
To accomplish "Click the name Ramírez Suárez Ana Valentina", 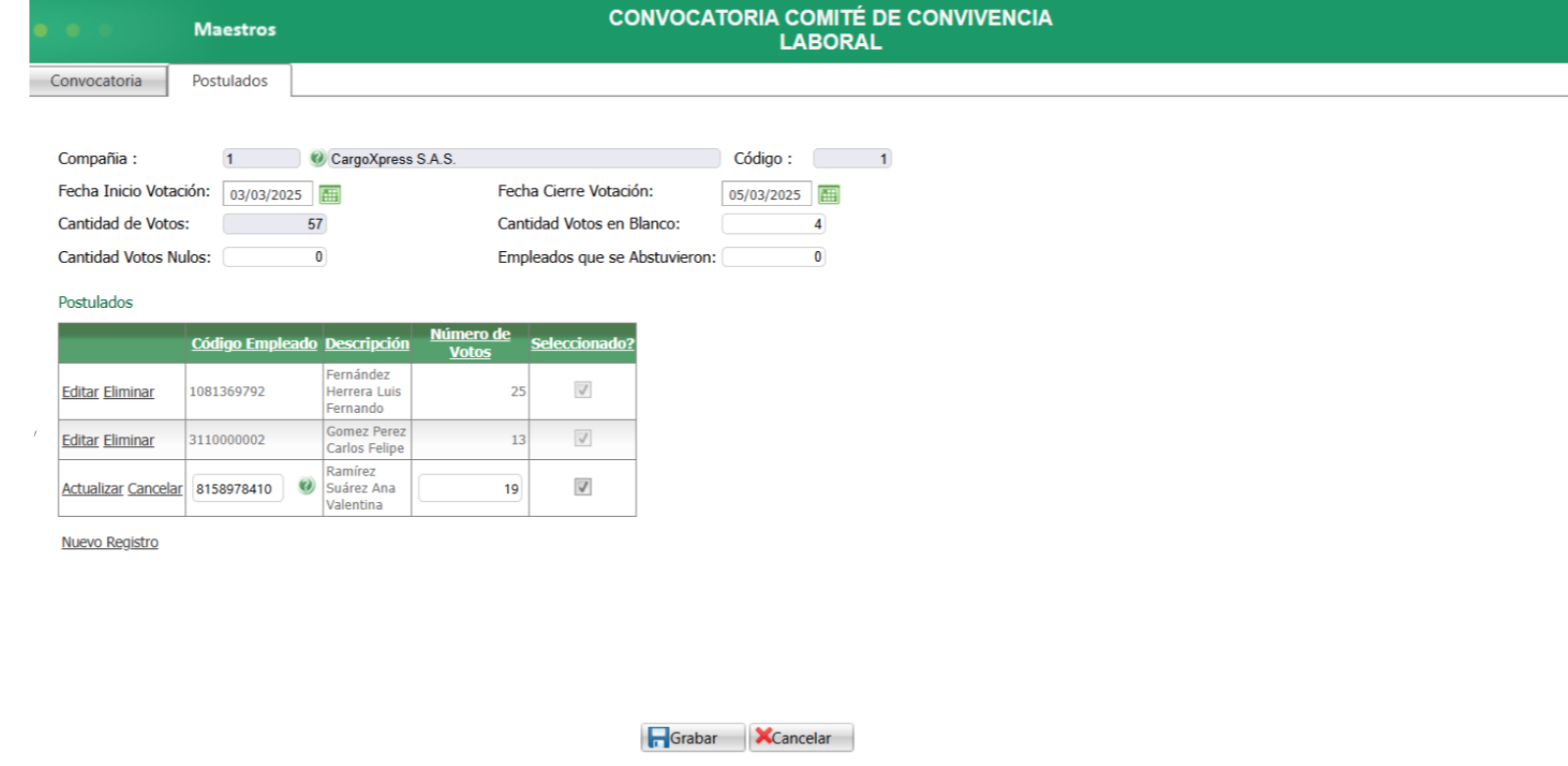I will 361,487.
